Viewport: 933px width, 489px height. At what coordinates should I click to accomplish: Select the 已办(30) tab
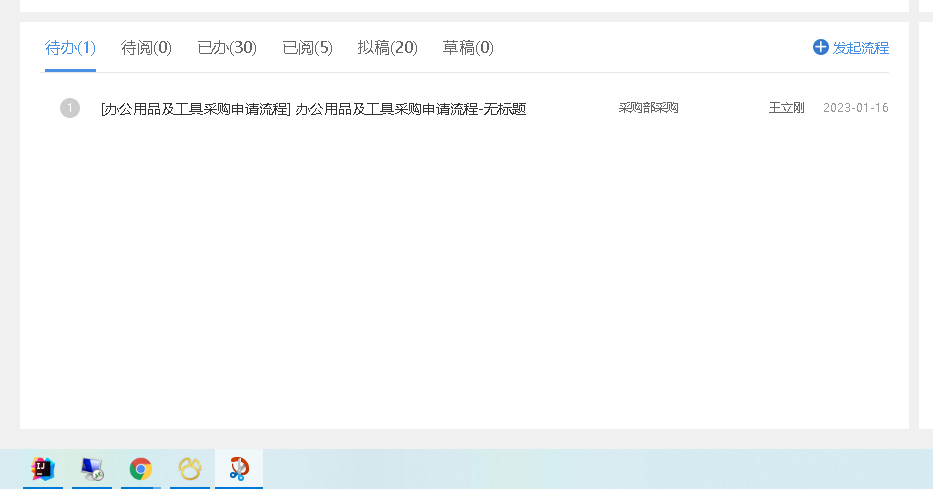coord(227,48)
